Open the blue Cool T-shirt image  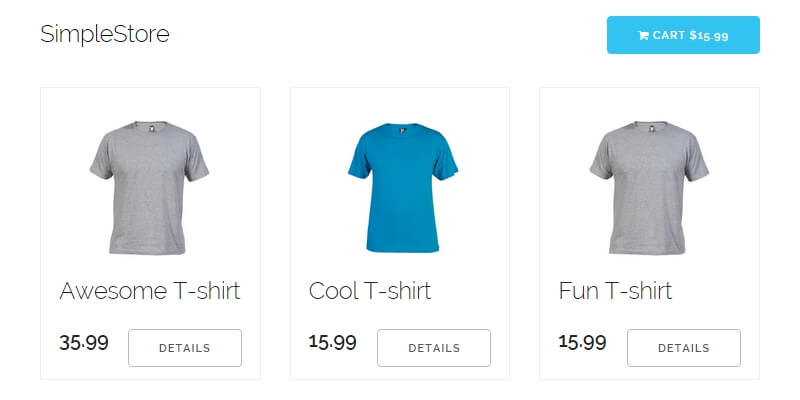[400, 187]
